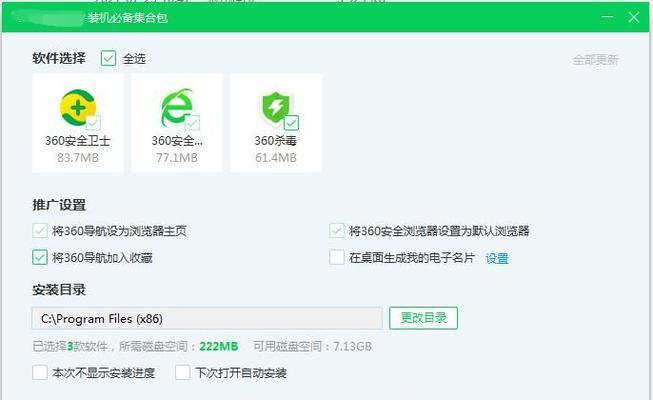The width and height of the screenshot is (653, 400).
Task: Enable 本次不显示安装进度 checkbox
Action: click(x=40, y=372)
